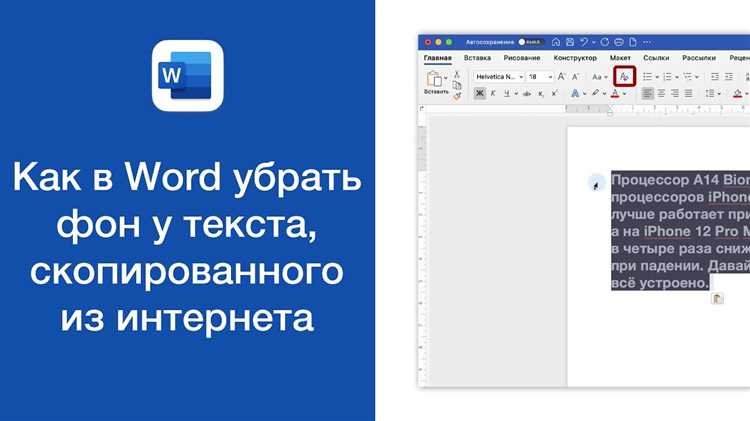Increase paragraph indent
Viewport: 750px width, 421px height.
tap(729, 77)
